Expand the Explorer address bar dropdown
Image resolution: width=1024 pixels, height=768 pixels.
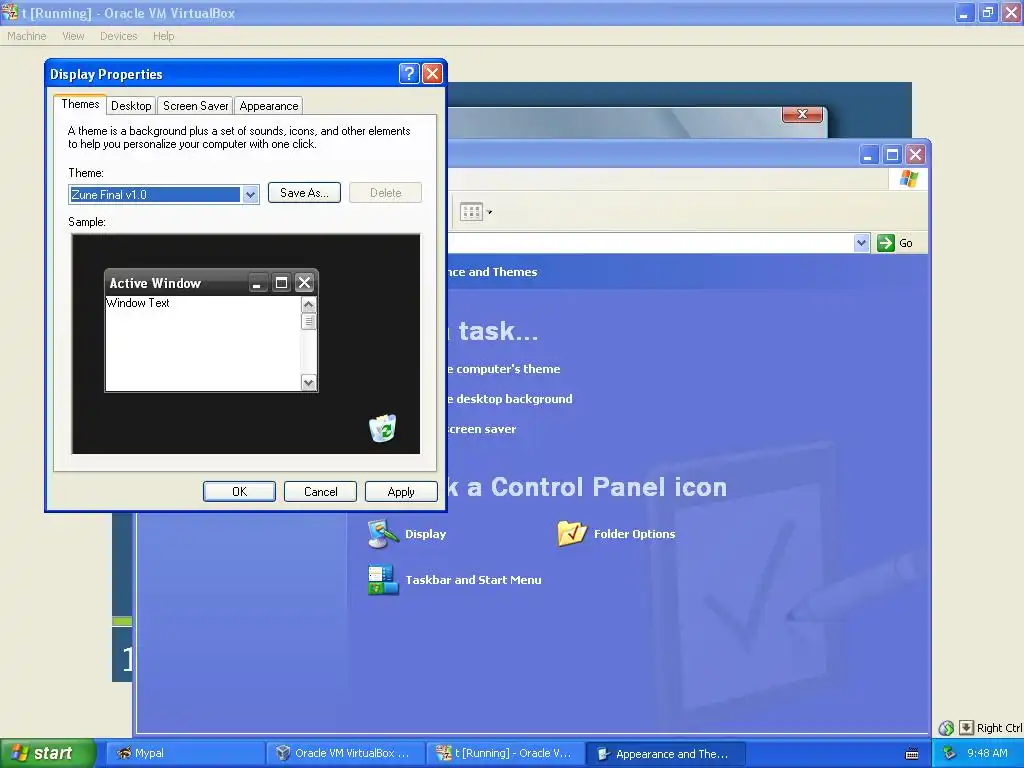point(861,243)
